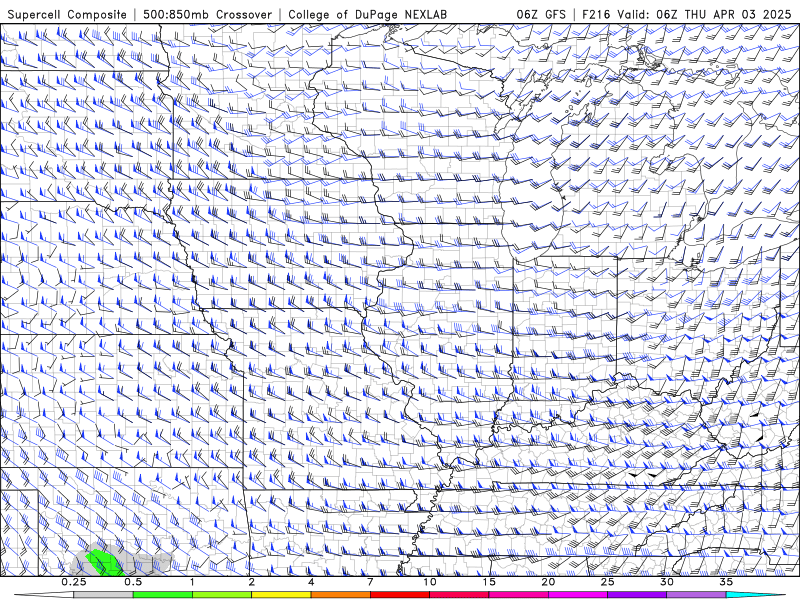
Task: Click the '4' legend value
Action: (x=311, y=582)
